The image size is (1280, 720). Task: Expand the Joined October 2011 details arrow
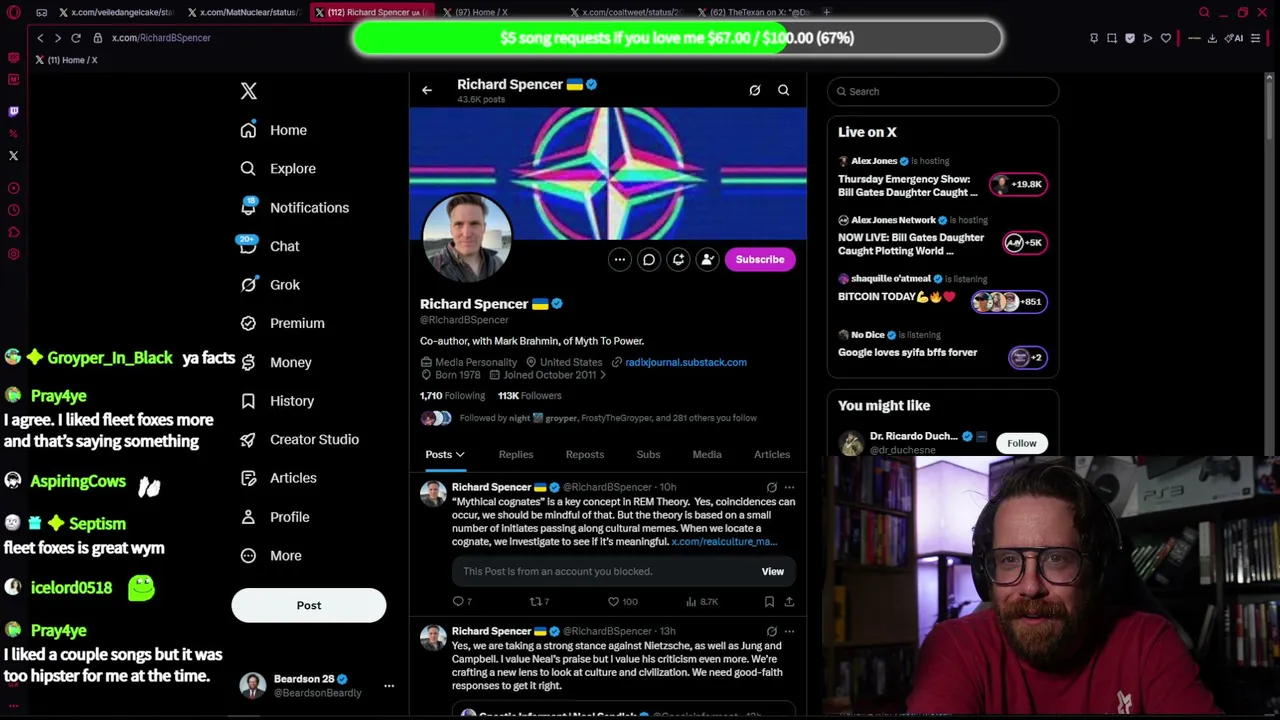(x=603, y=375)
